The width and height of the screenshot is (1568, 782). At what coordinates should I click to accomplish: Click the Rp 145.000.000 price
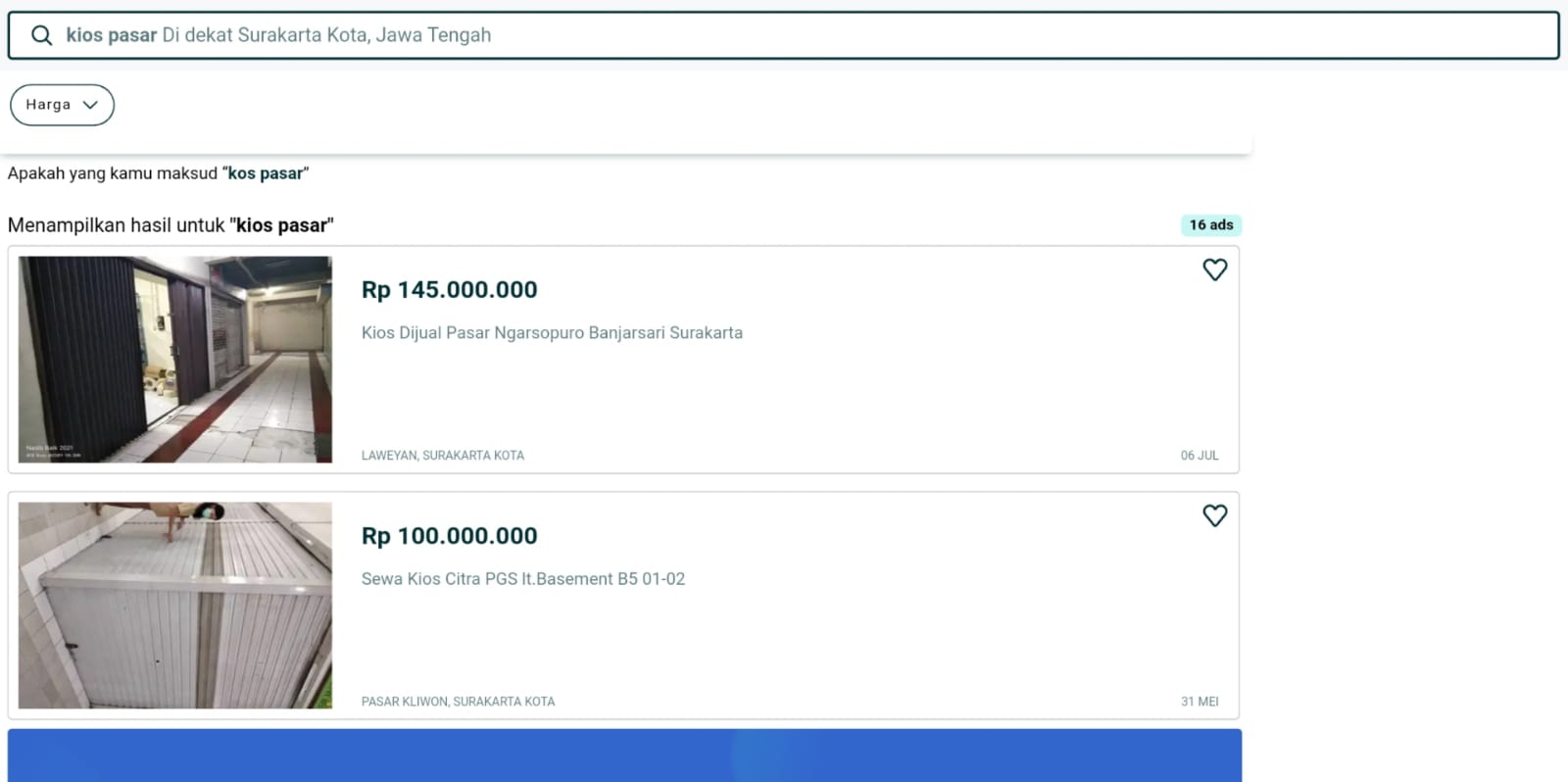(x=449, y=290)
